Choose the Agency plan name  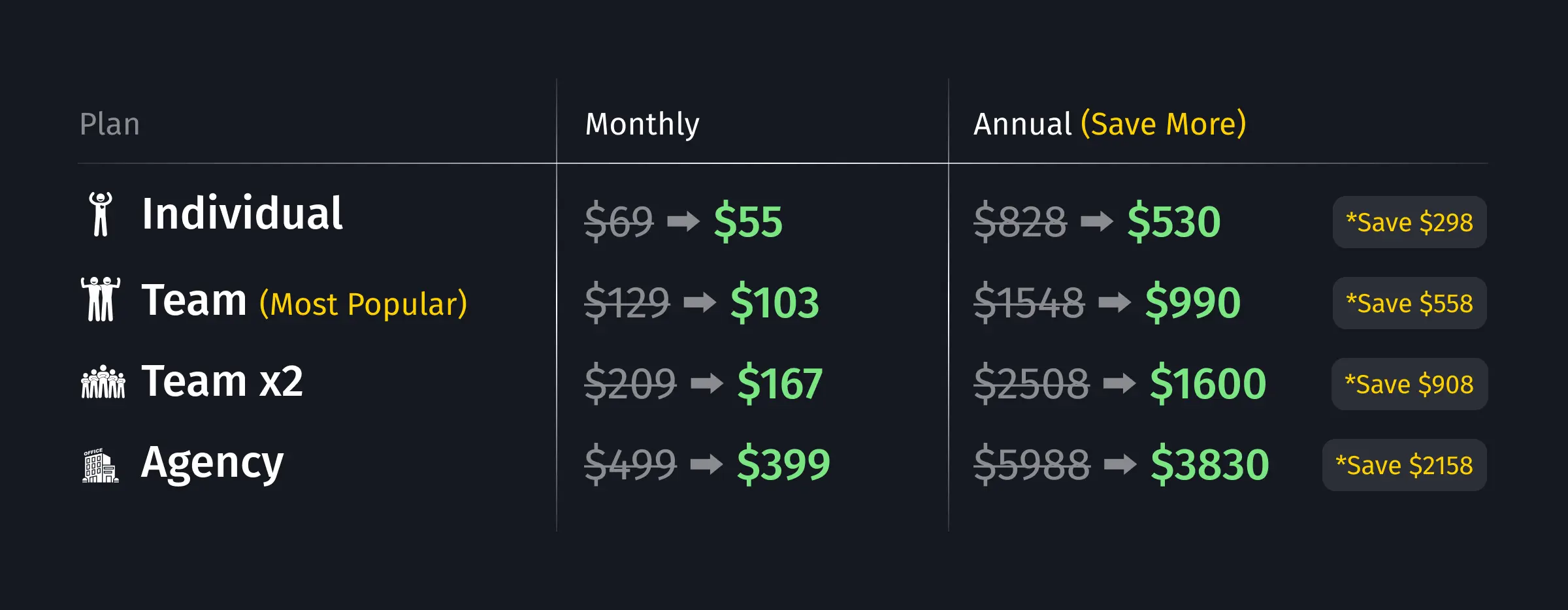pyautogui.click(x=212, y=462)
